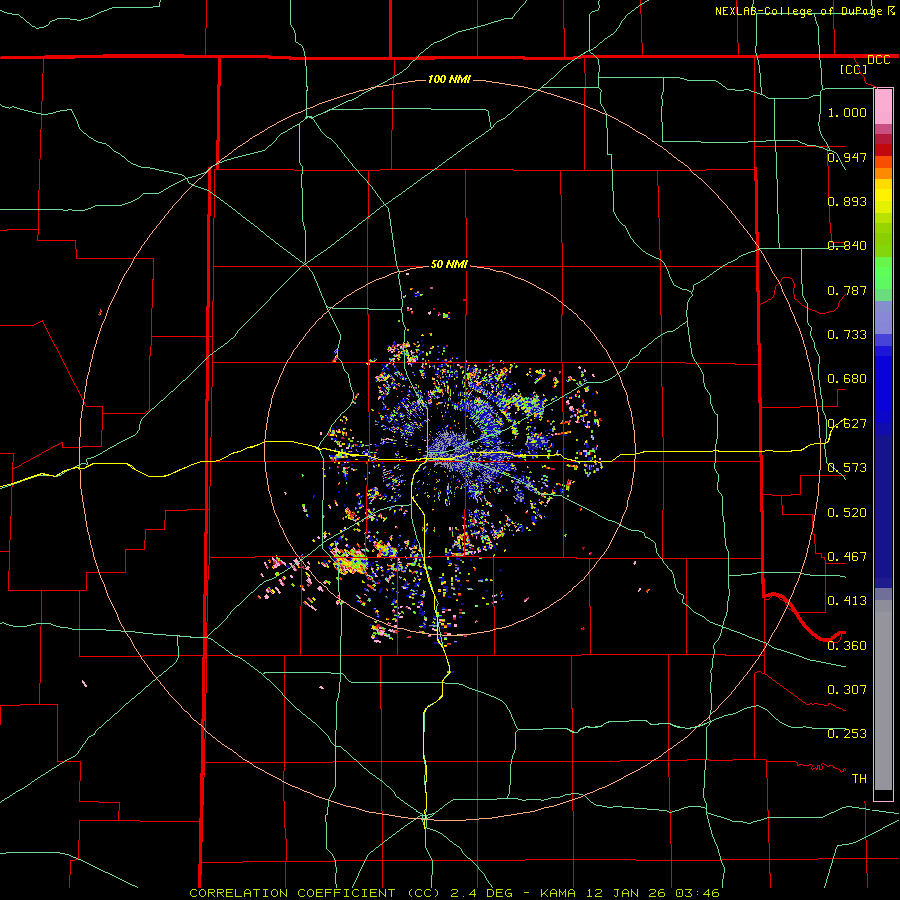Click the 0.360 legend value
This screenshot has height=900, width=900.
coord(847,645)
